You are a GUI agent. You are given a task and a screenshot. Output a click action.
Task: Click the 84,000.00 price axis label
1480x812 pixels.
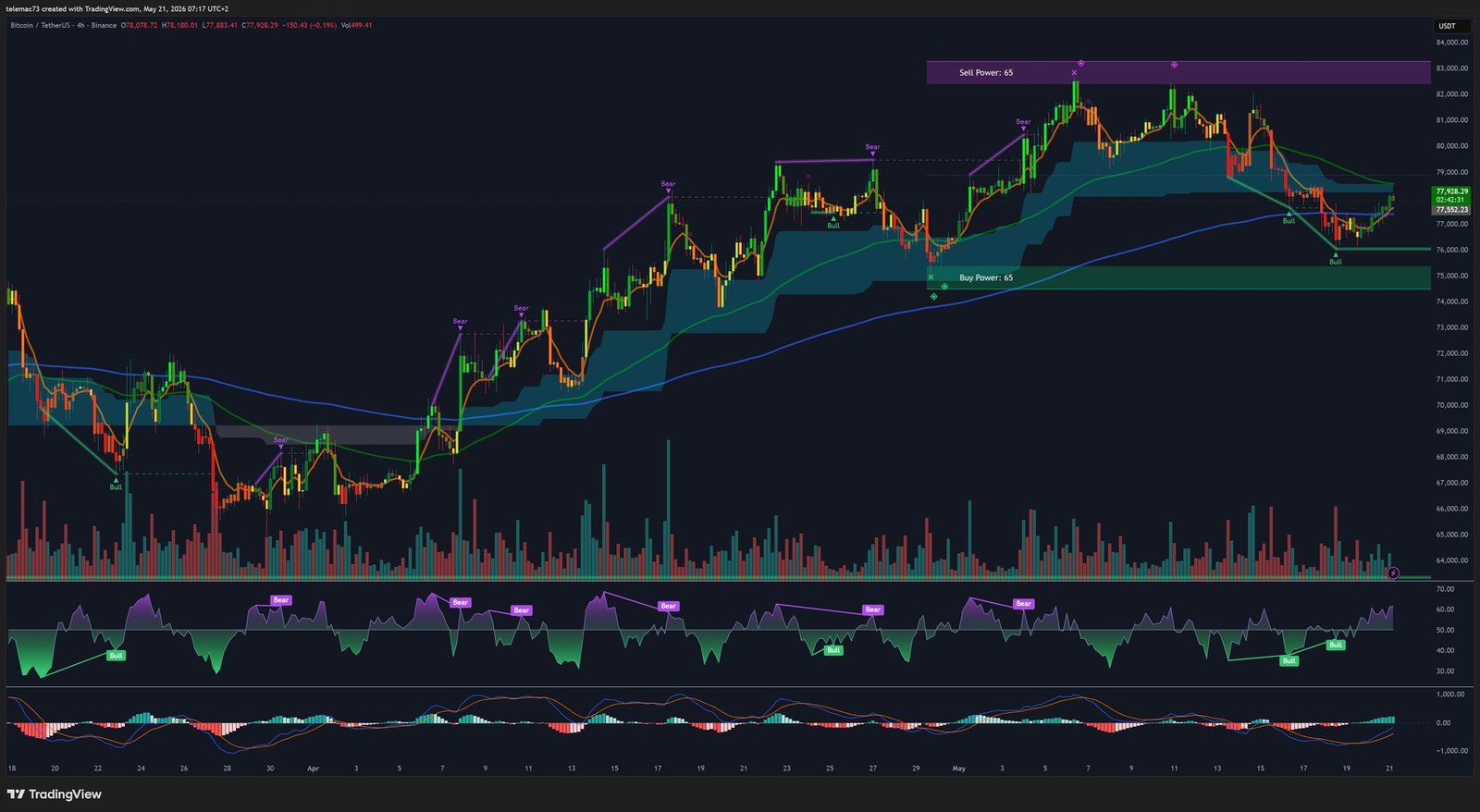point(1451,43)
